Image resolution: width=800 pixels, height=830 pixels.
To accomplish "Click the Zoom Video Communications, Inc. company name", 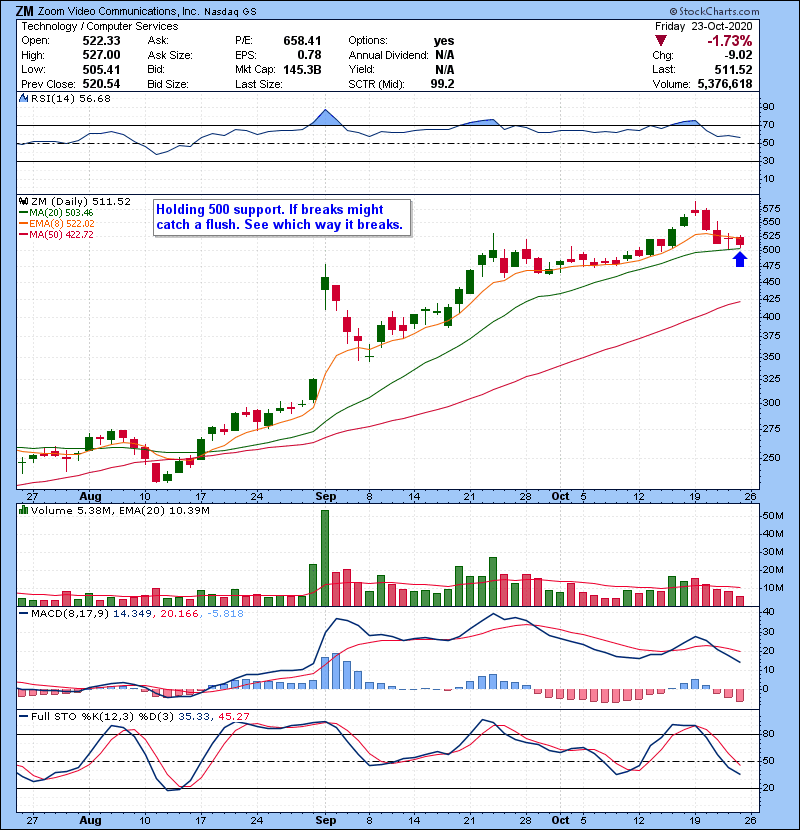I will coord(119,11).
